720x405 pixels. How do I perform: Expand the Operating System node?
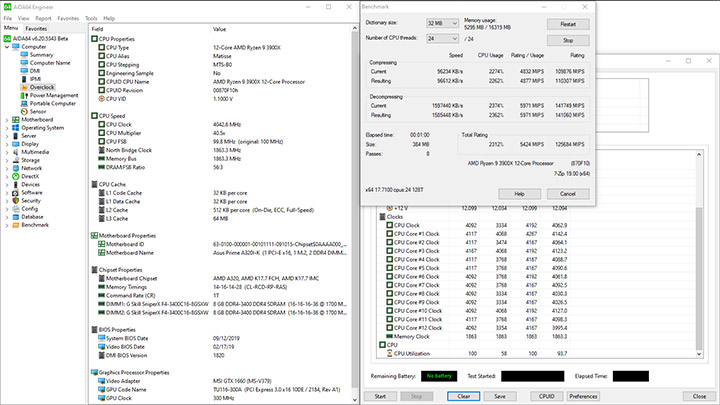[7, 128]
